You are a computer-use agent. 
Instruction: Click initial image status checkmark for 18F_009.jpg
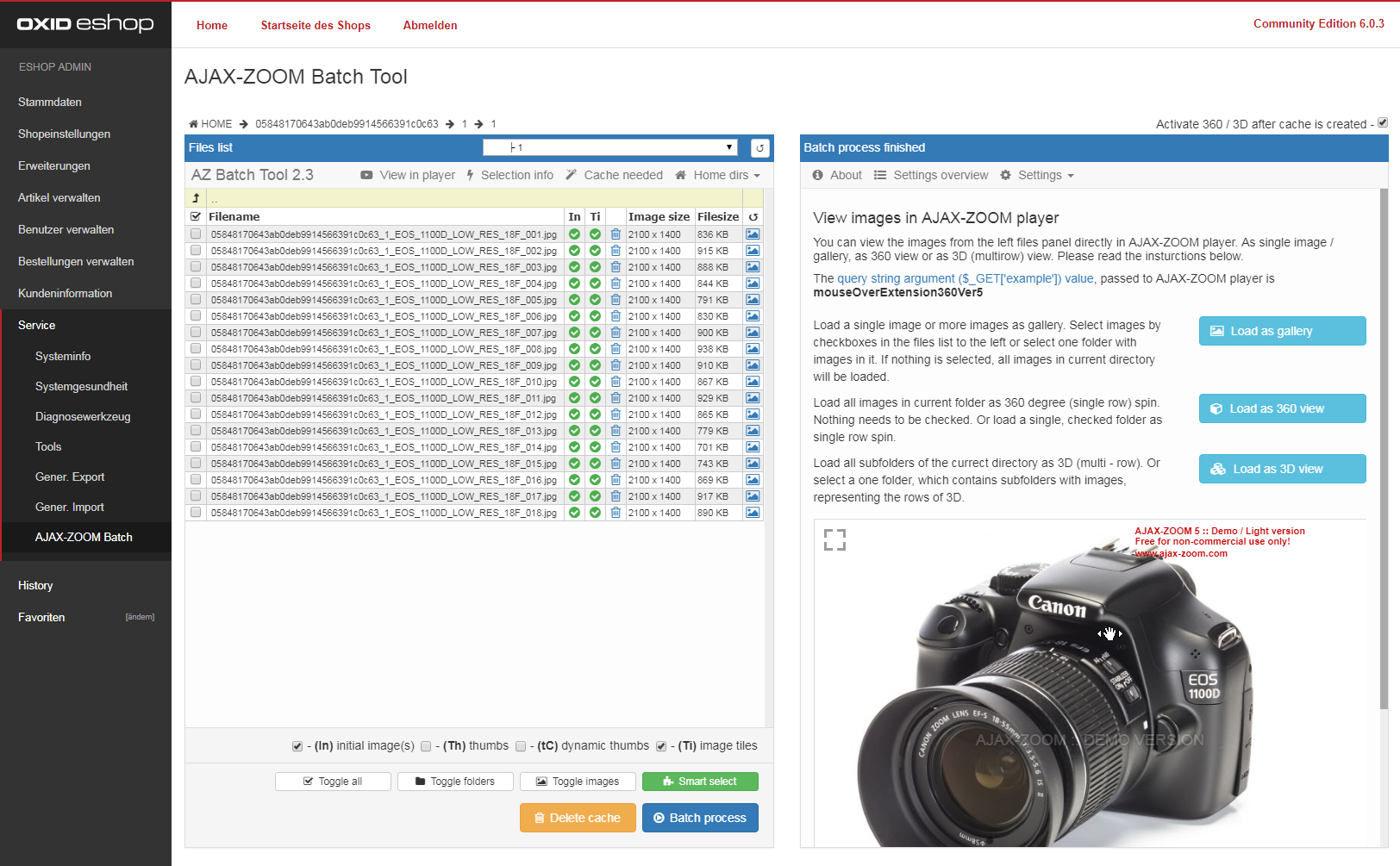coord(574,365)
